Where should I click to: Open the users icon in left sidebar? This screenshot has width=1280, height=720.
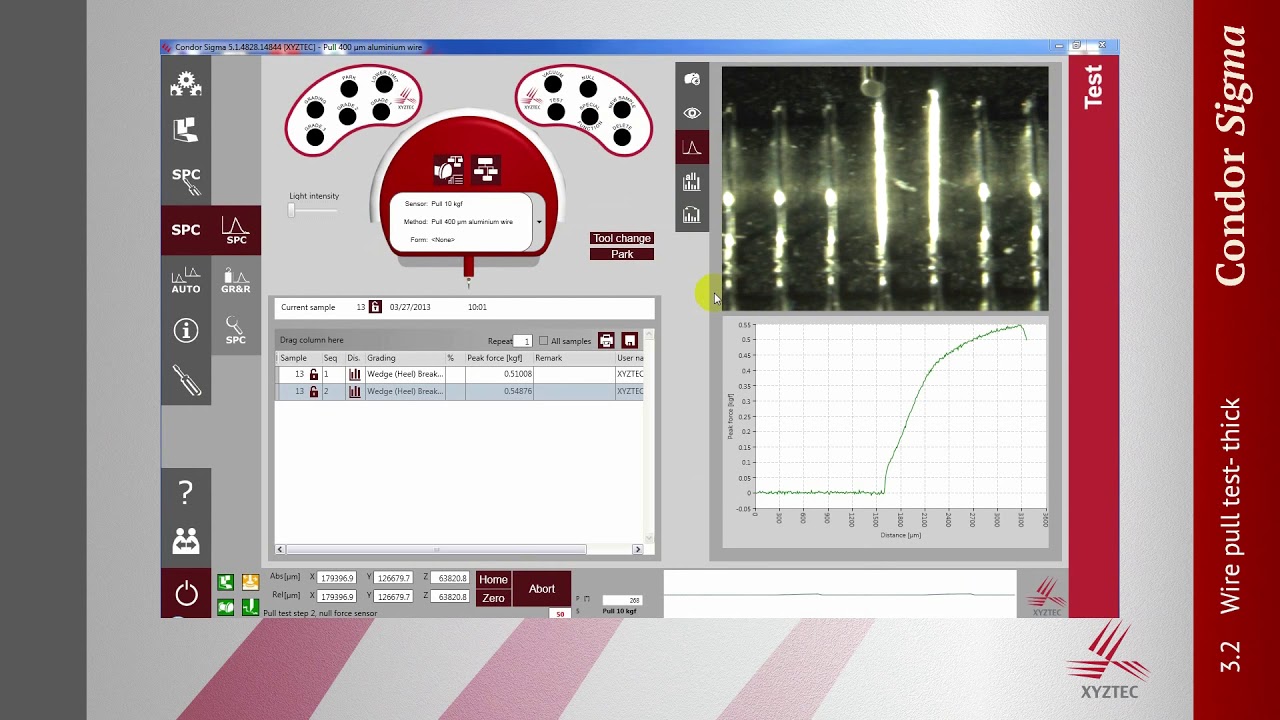tap(186, 541)
